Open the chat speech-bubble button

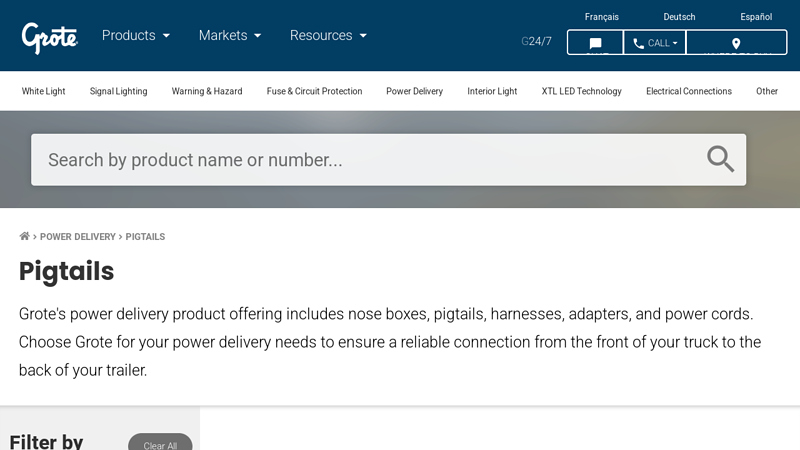point(595,42)
